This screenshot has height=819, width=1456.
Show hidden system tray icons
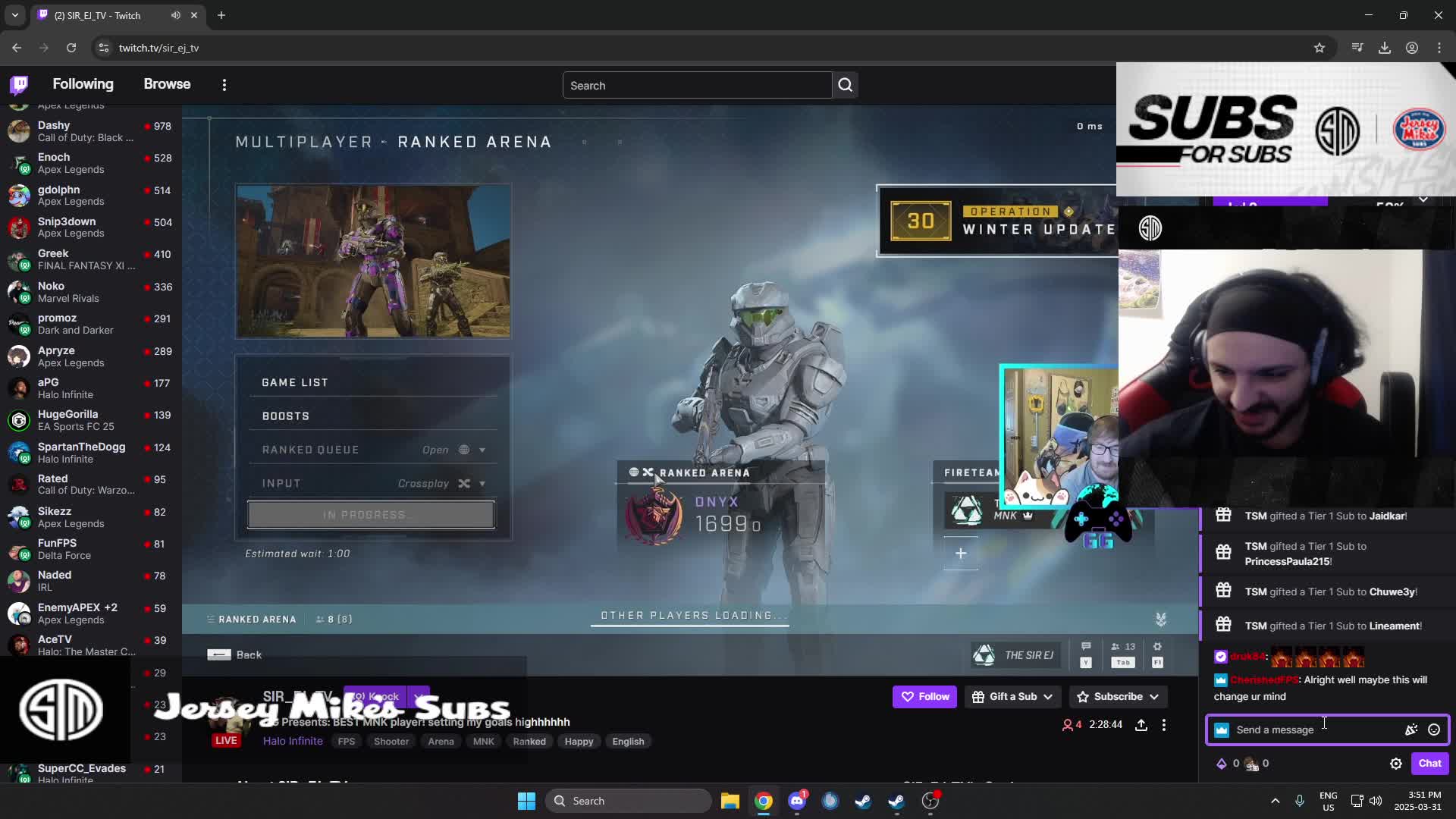coord(1275,801)
